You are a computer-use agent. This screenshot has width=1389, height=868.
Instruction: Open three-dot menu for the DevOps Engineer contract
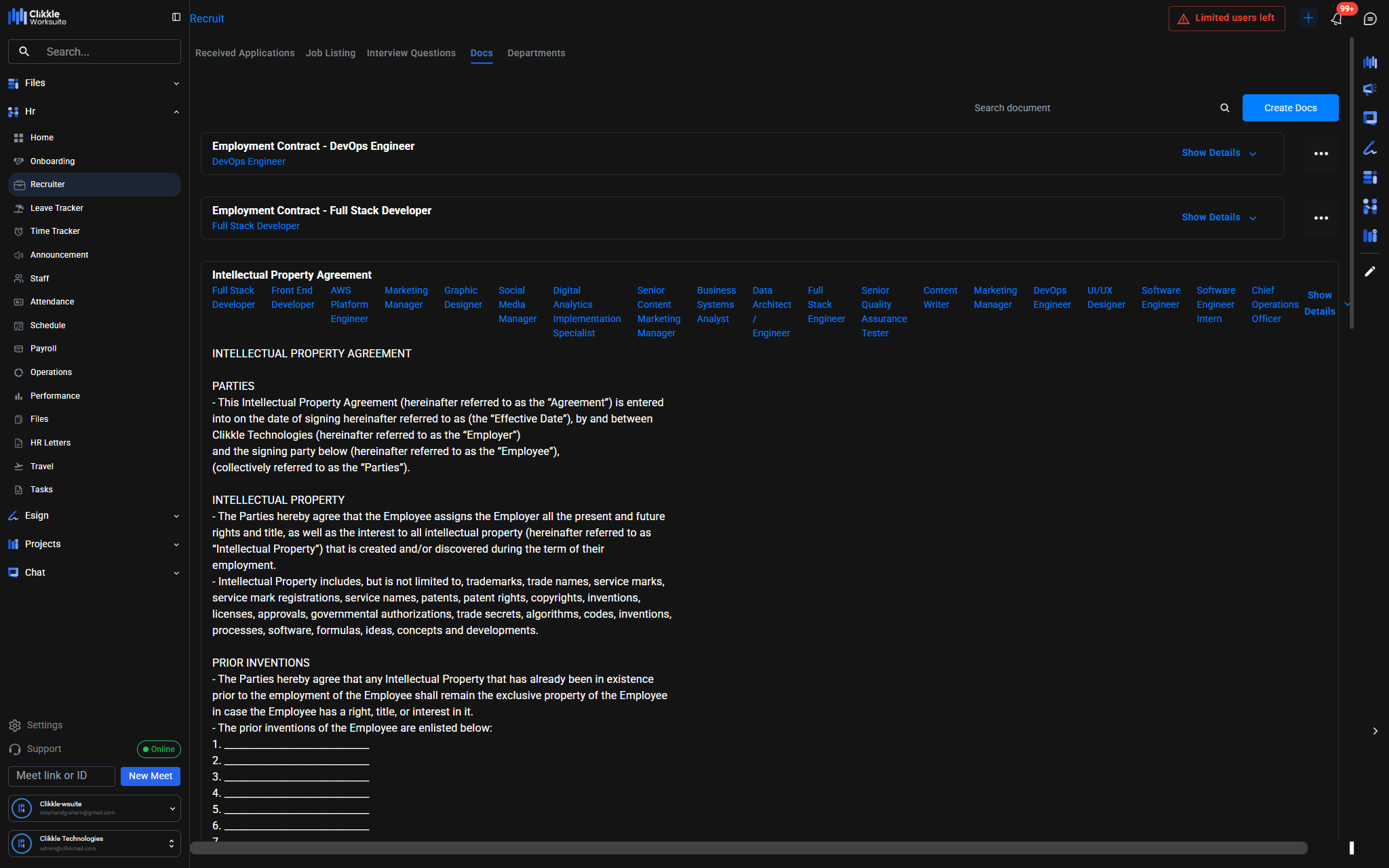[1320, 154]
